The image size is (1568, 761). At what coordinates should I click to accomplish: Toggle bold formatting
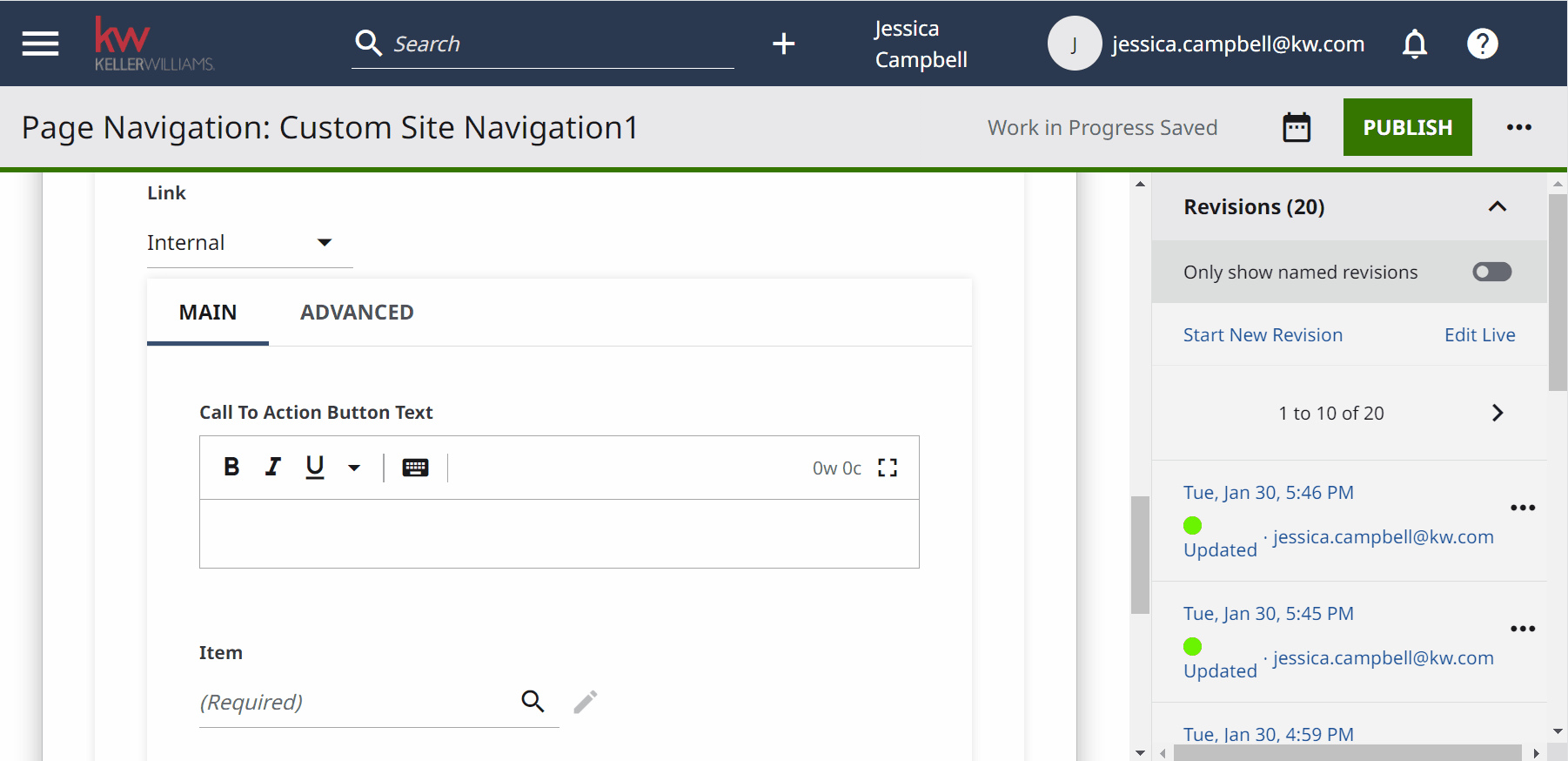pyautogui.click(x=231, y=468)
